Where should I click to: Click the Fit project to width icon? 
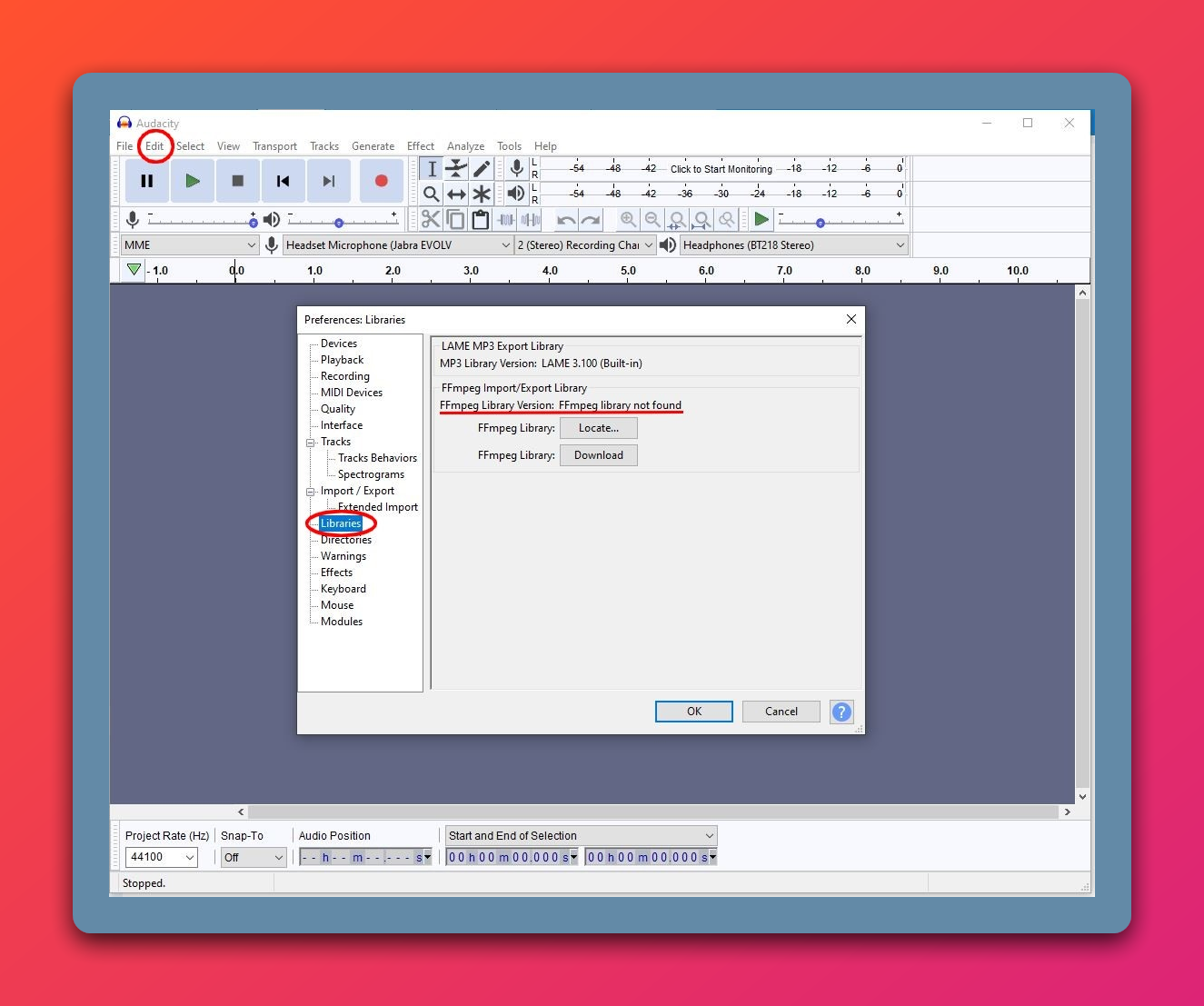click(x=702, y=219)
